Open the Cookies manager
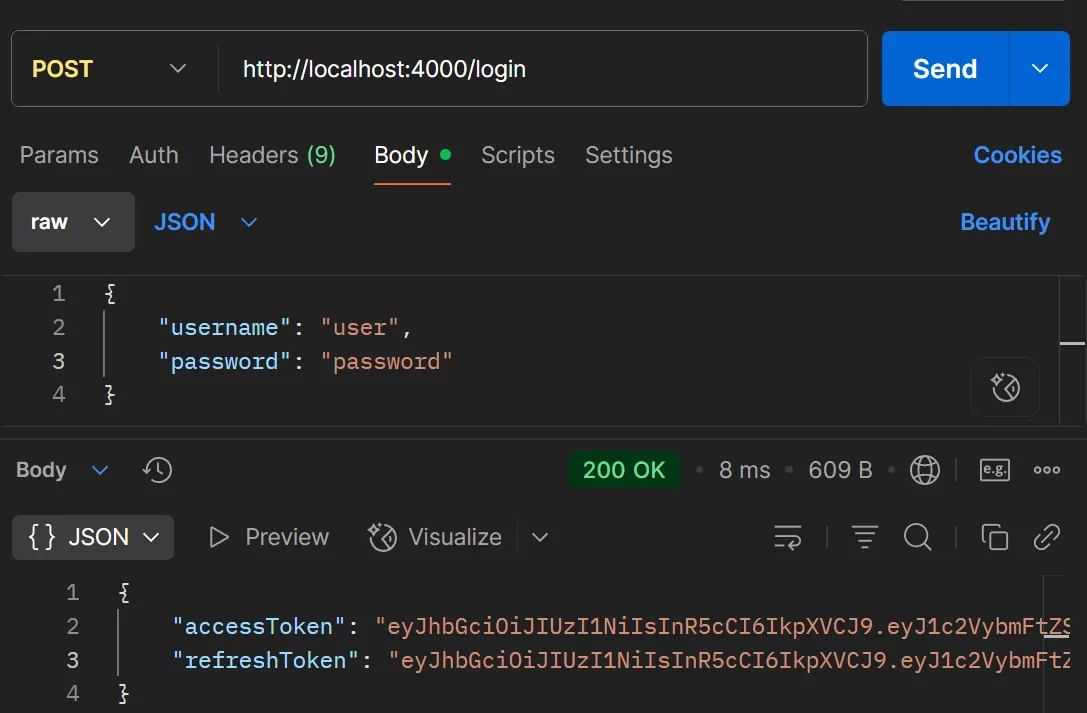The image size is (1087, 713). pos(1017,155)
